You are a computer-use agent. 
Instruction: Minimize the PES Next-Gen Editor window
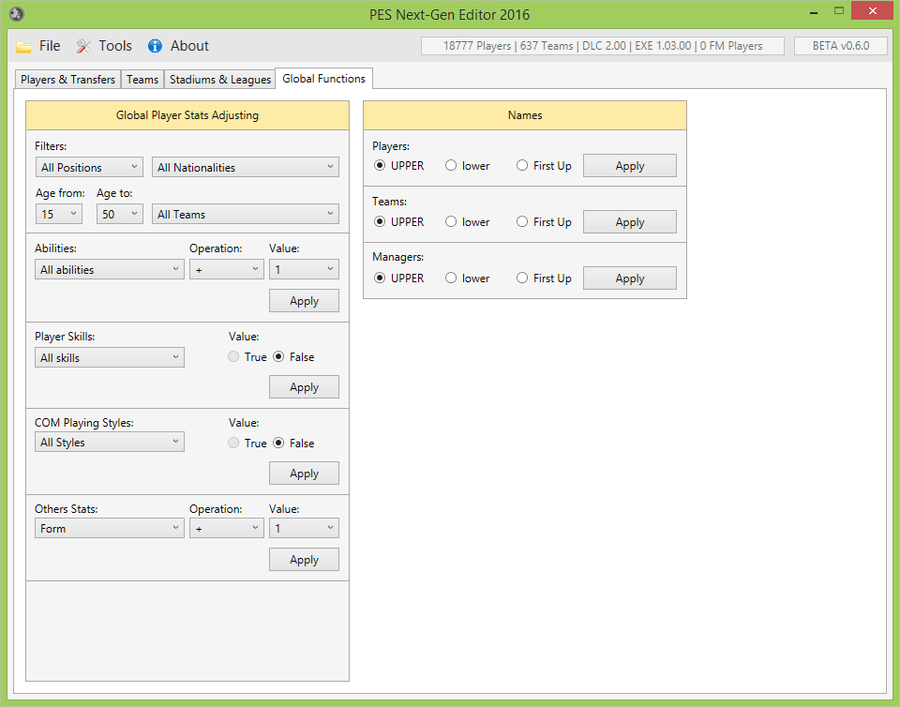(x=813, y=11)
